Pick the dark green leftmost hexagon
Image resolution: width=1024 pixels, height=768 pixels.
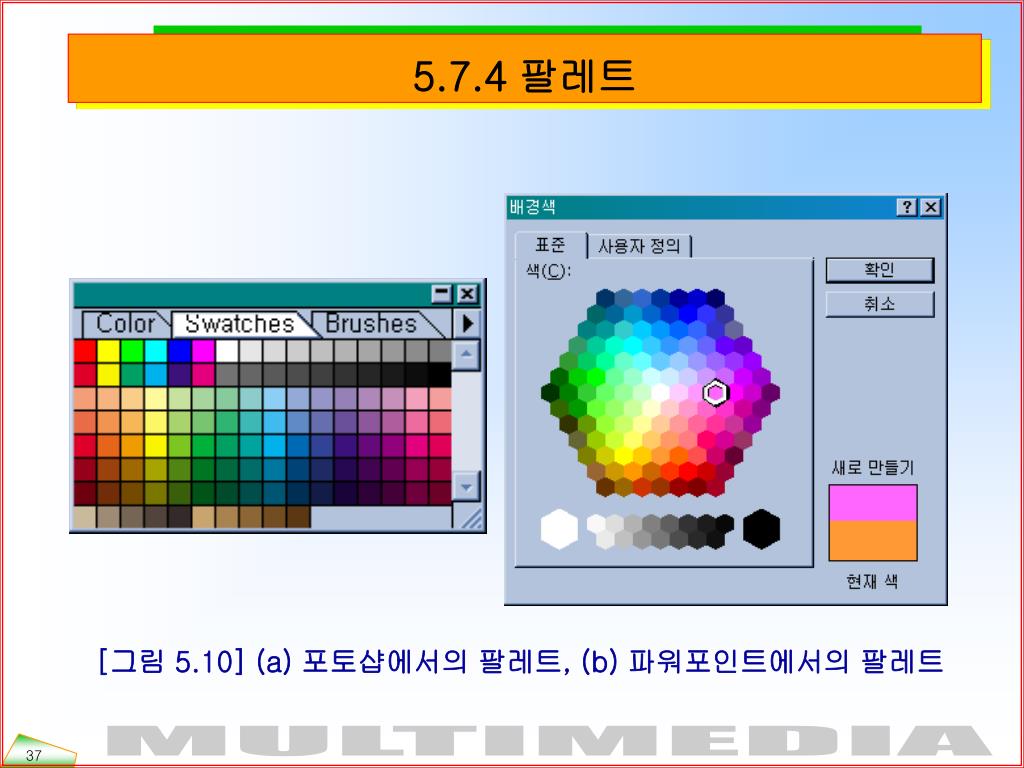(551, 392)
